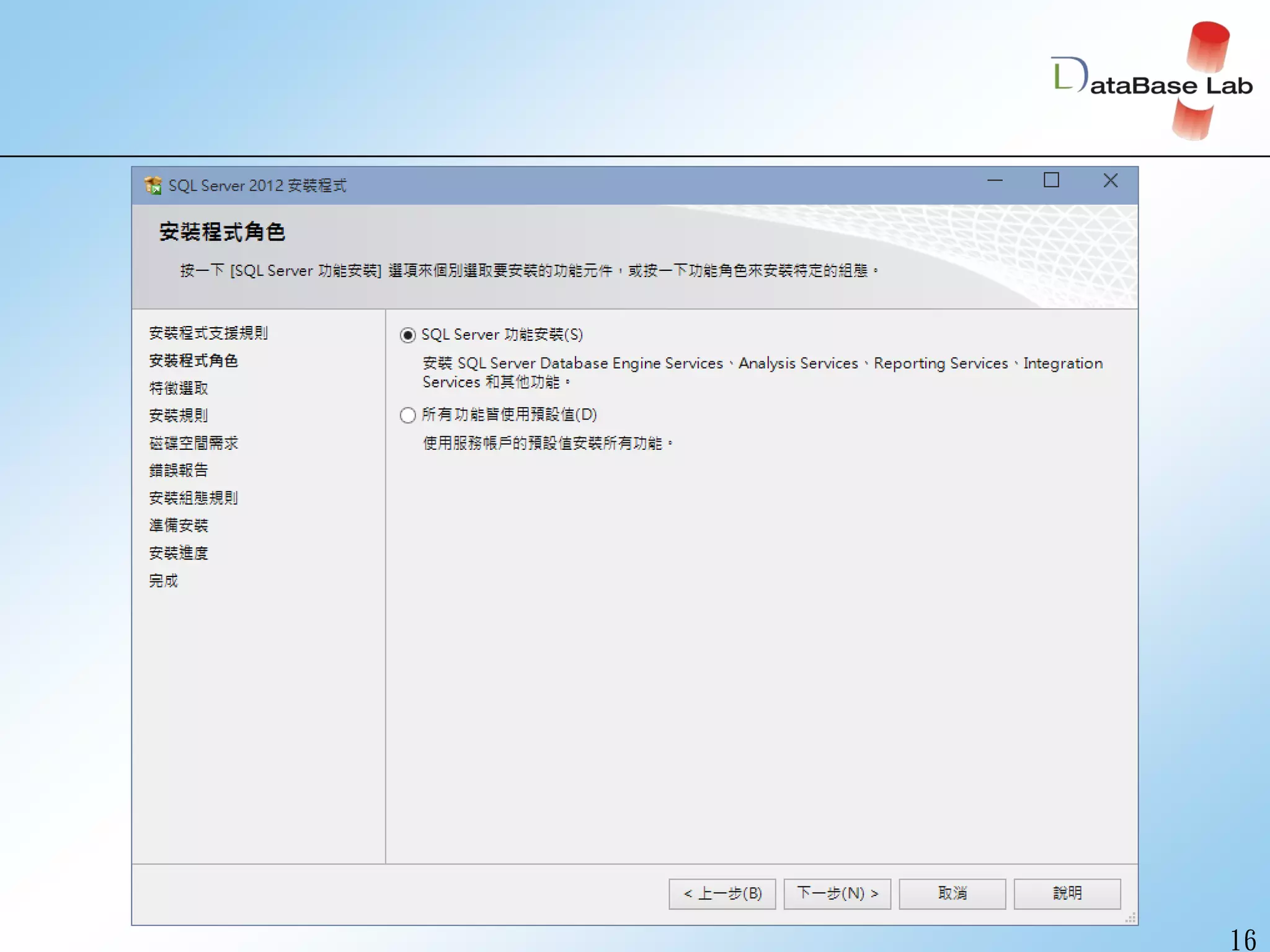Click the Database Engine Services description text
The width and height of the screenshot is (1270, 952).
coord(763,372)
